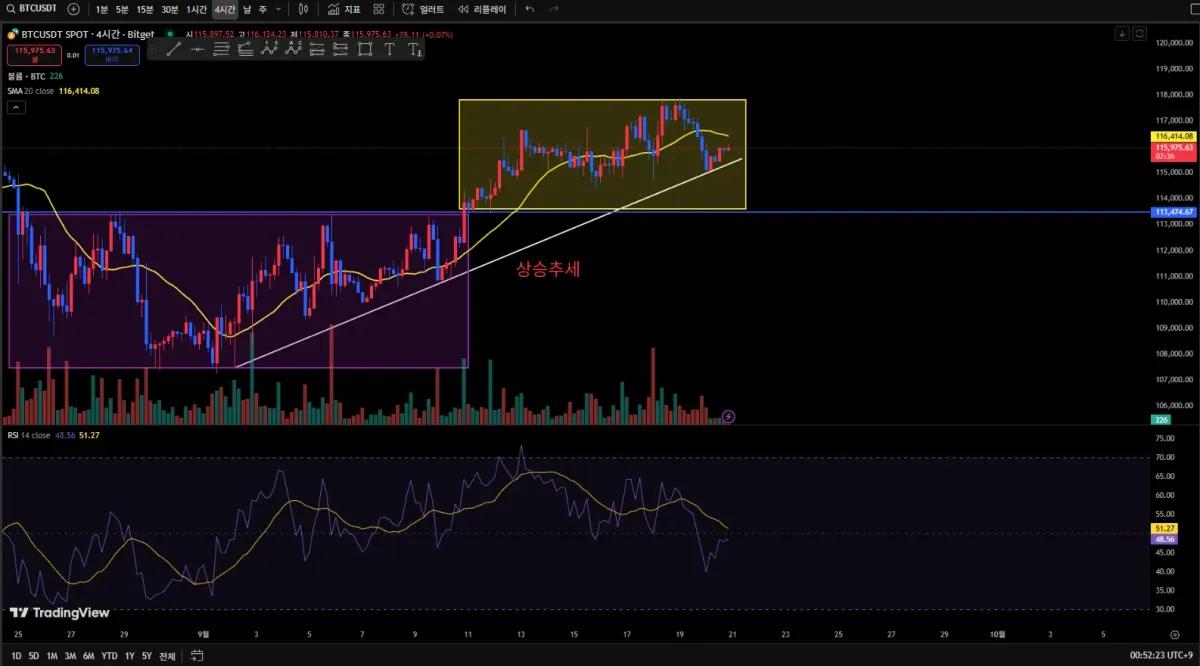Viewport: 1200px width, 666px height.
Task: Start 리플레이 bar replay mode
Action: [x=482, y=9]
